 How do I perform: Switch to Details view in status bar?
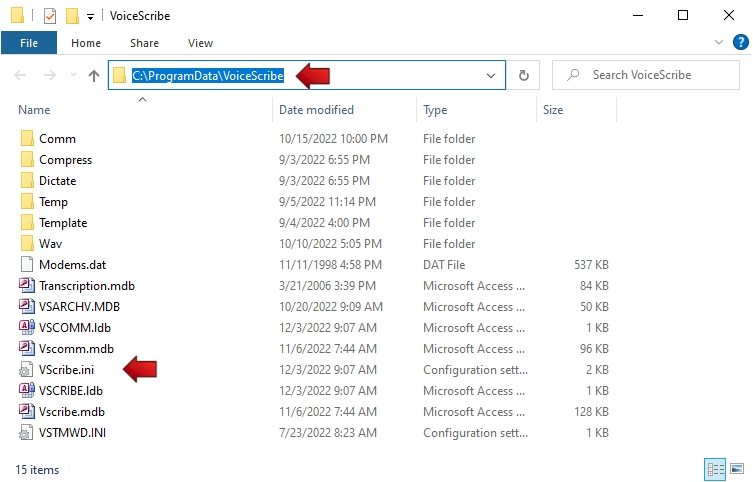coord(715,470)
